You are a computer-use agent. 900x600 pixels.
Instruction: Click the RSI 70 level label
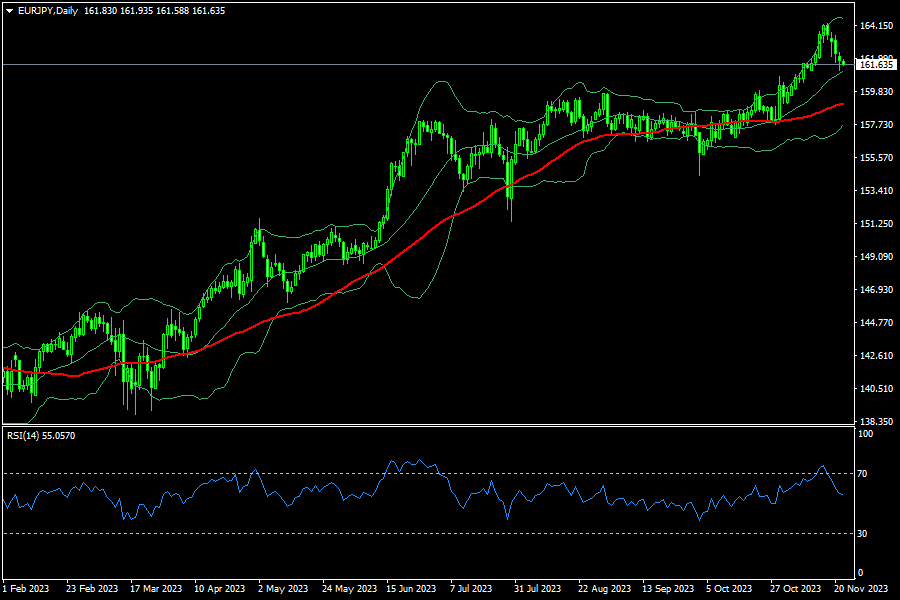click(x=862, y=474)
